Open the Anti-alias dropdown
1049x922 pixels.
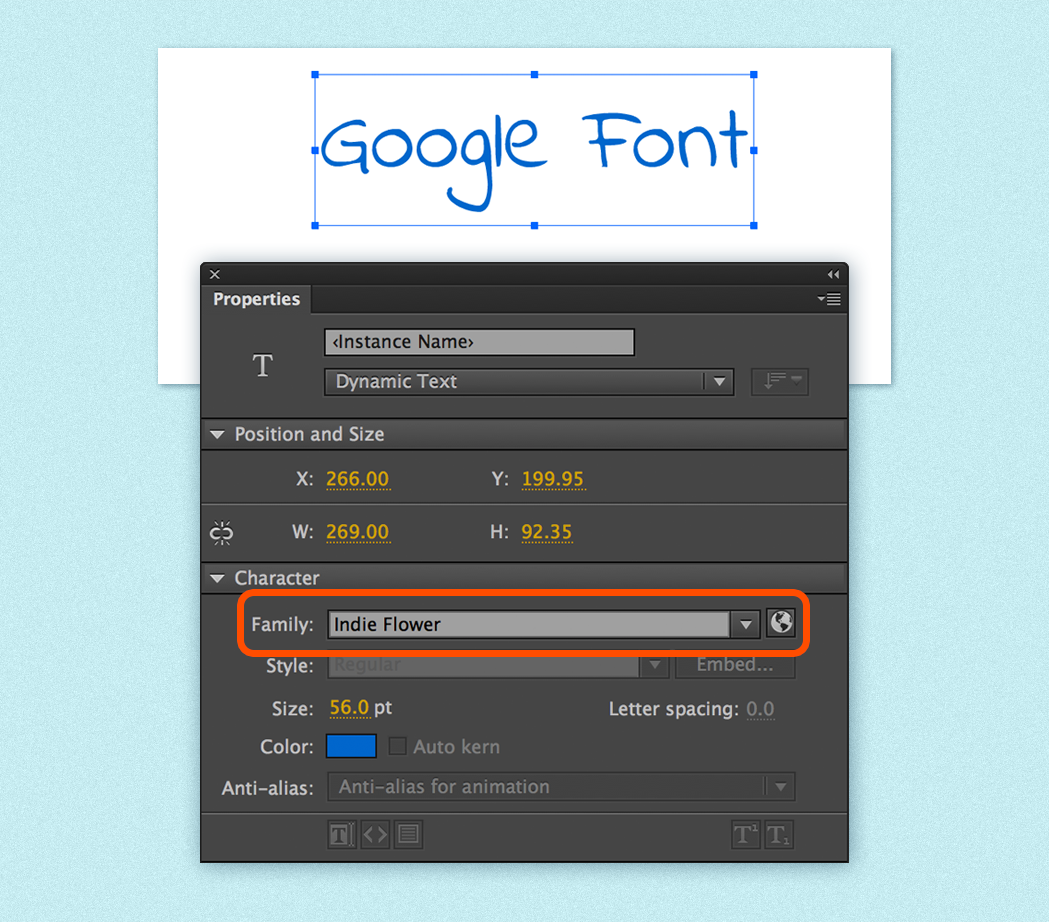tap(780, 787)
